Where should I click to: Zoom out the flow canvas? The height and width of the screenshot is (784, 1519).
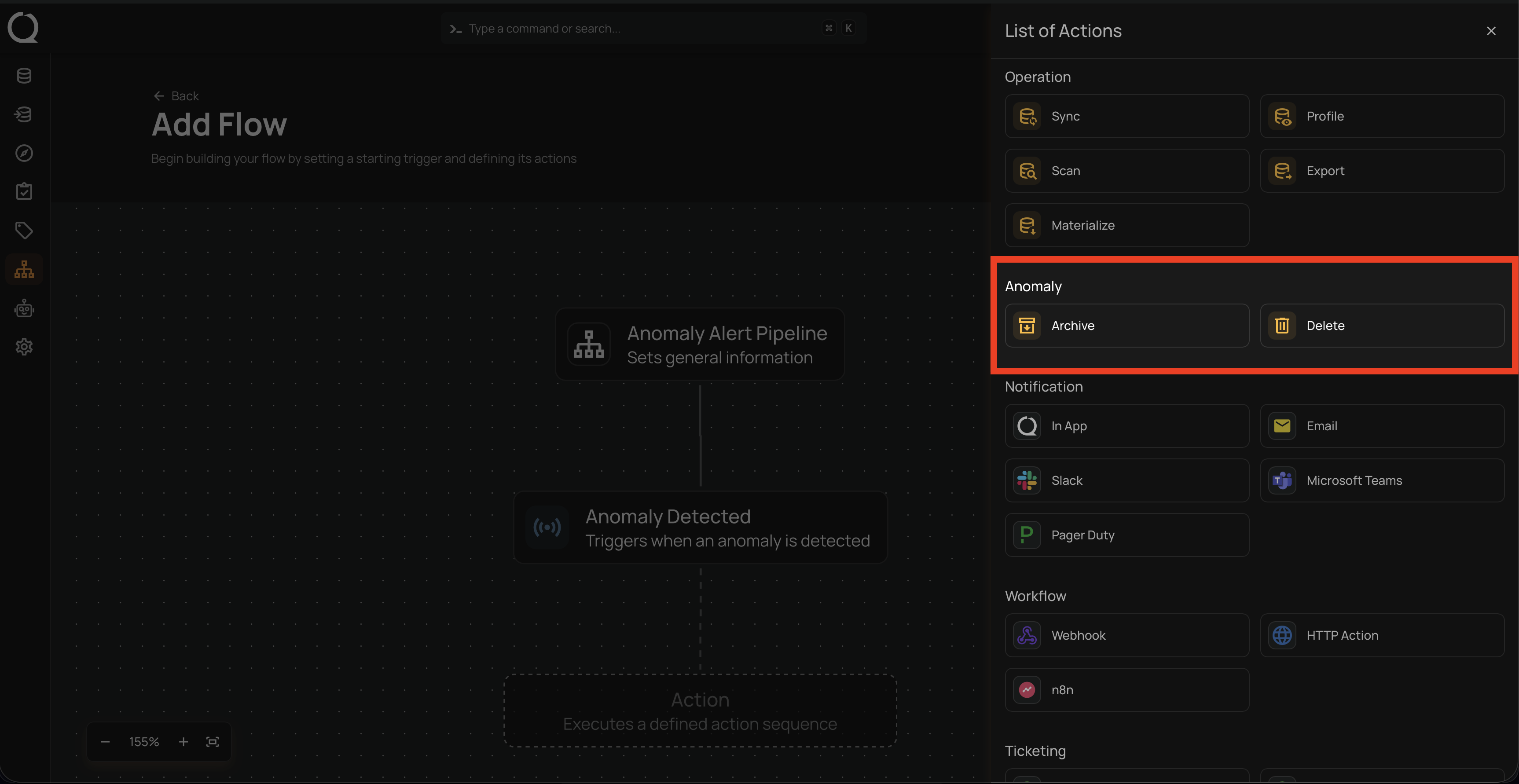[x=106, y=742]
